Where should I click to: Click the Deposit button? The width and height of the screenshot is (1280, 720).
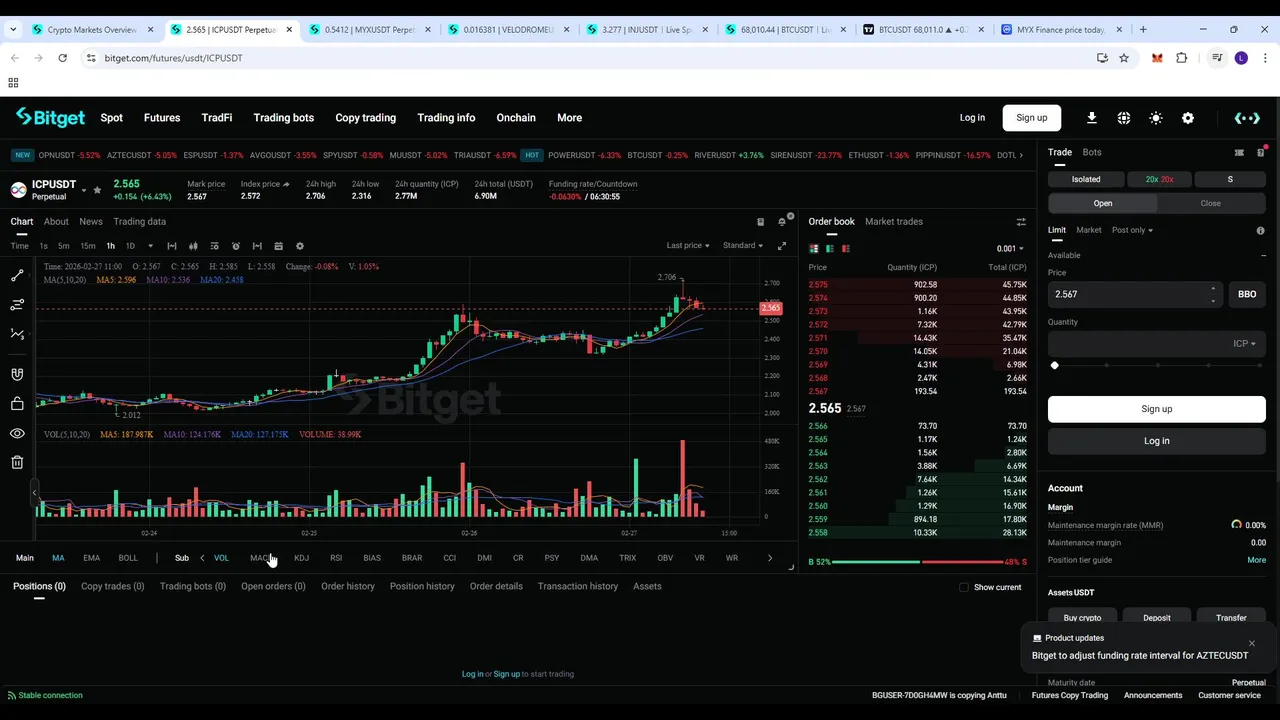click(x=1157, y=618)
